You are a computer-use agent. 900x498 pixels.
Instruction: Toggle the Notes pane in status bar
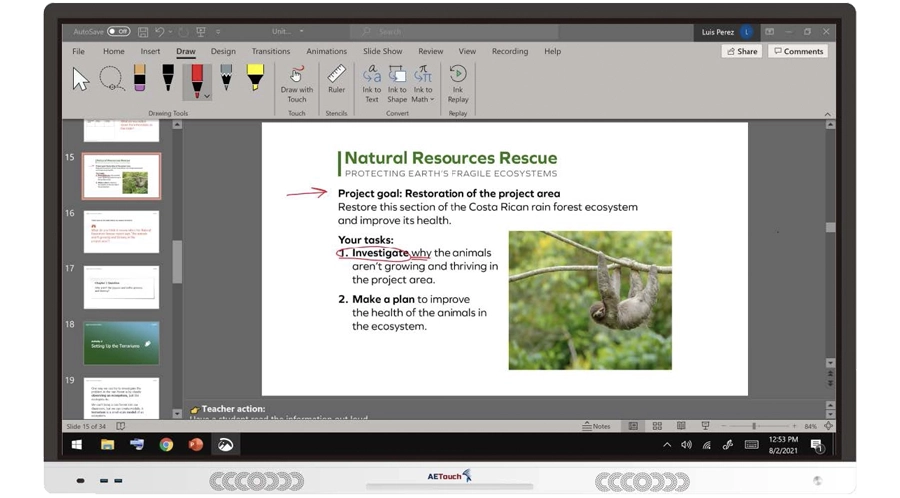pos(596,426)
